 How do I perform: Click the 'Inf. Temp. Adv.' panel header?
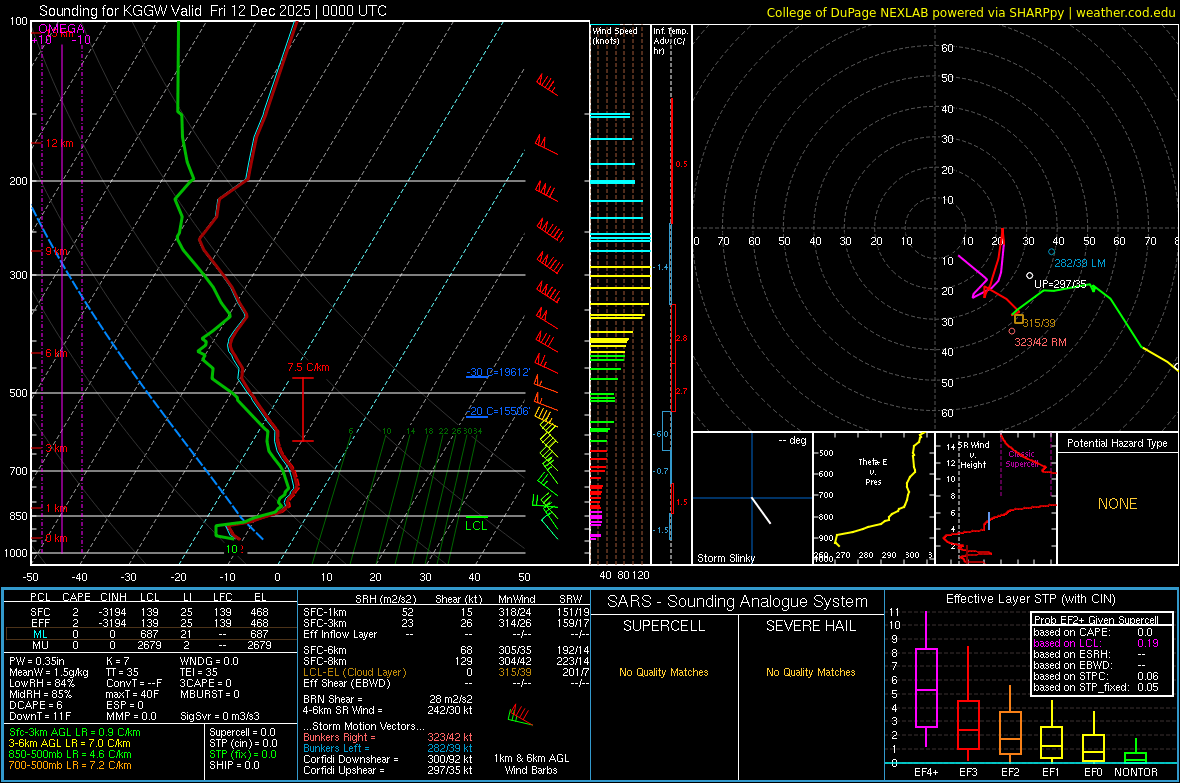point(669,41)
